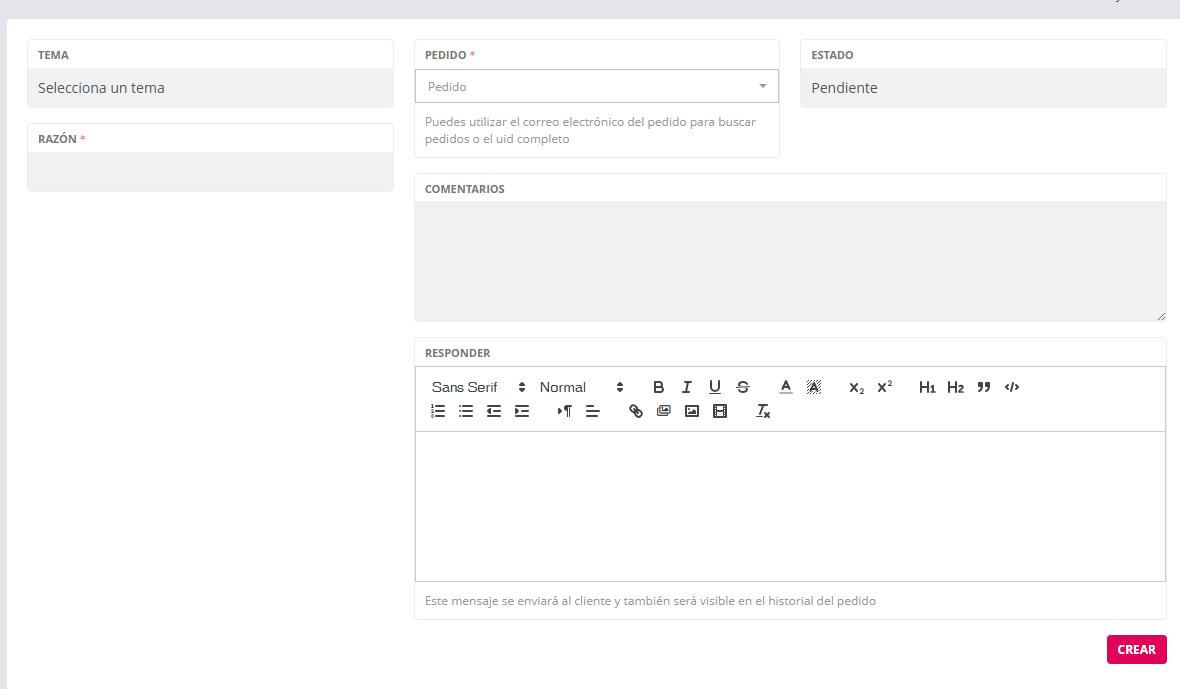This screenshot has height=689, width=1180.
Task: Focus the Razón input field
Action: pos(210,171)
